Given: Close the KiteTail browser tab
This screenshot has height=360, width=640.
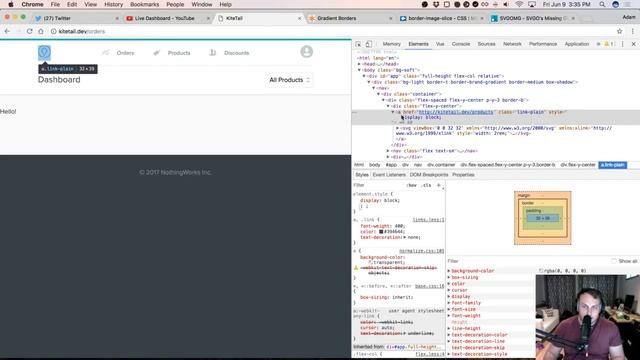Looking at the screenshot, I should [300, 18].
